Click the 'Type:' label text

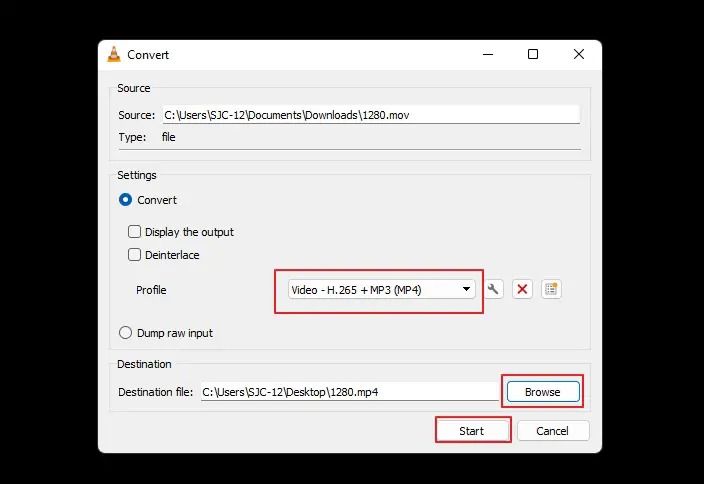point(132,137)
